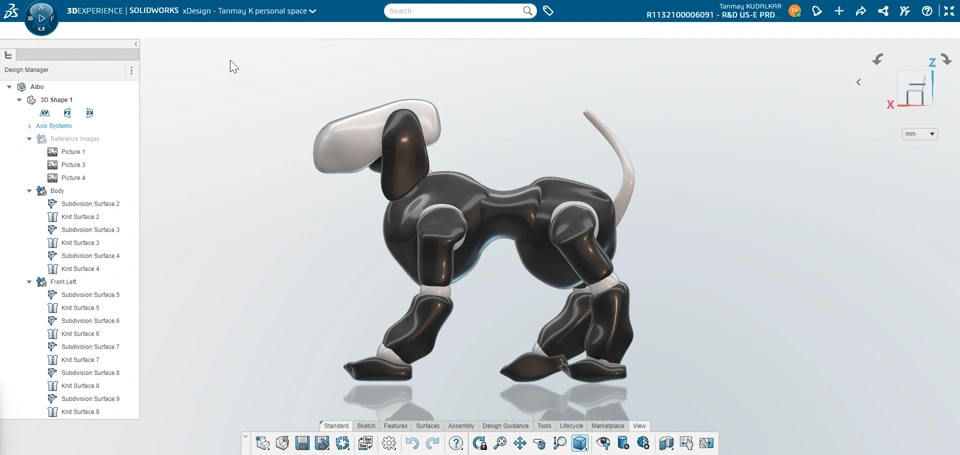Toggle the ZX plane icon under 3D Shape 1
The image size is (960, 455).
click(x=89, y=113)
